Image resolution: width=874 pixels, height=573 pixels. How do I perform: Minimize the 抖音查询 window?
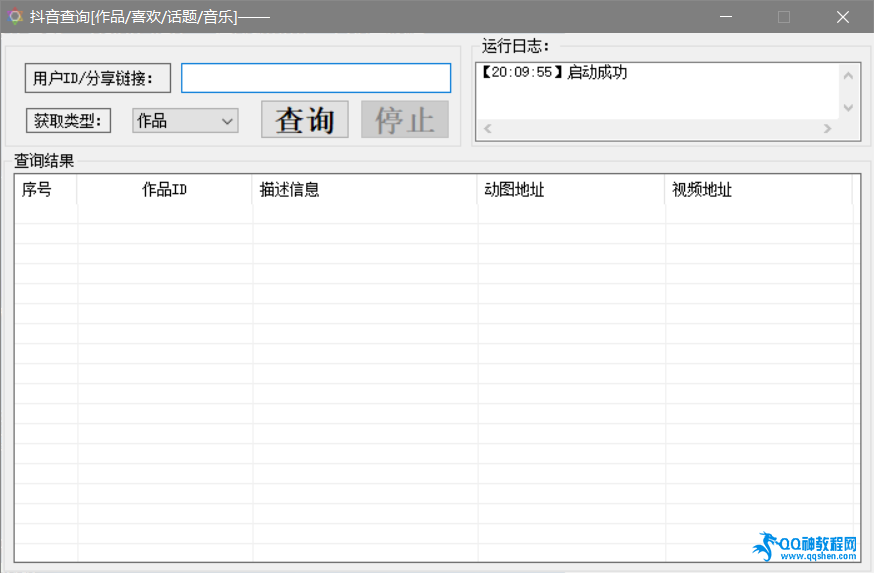[726, 17]
